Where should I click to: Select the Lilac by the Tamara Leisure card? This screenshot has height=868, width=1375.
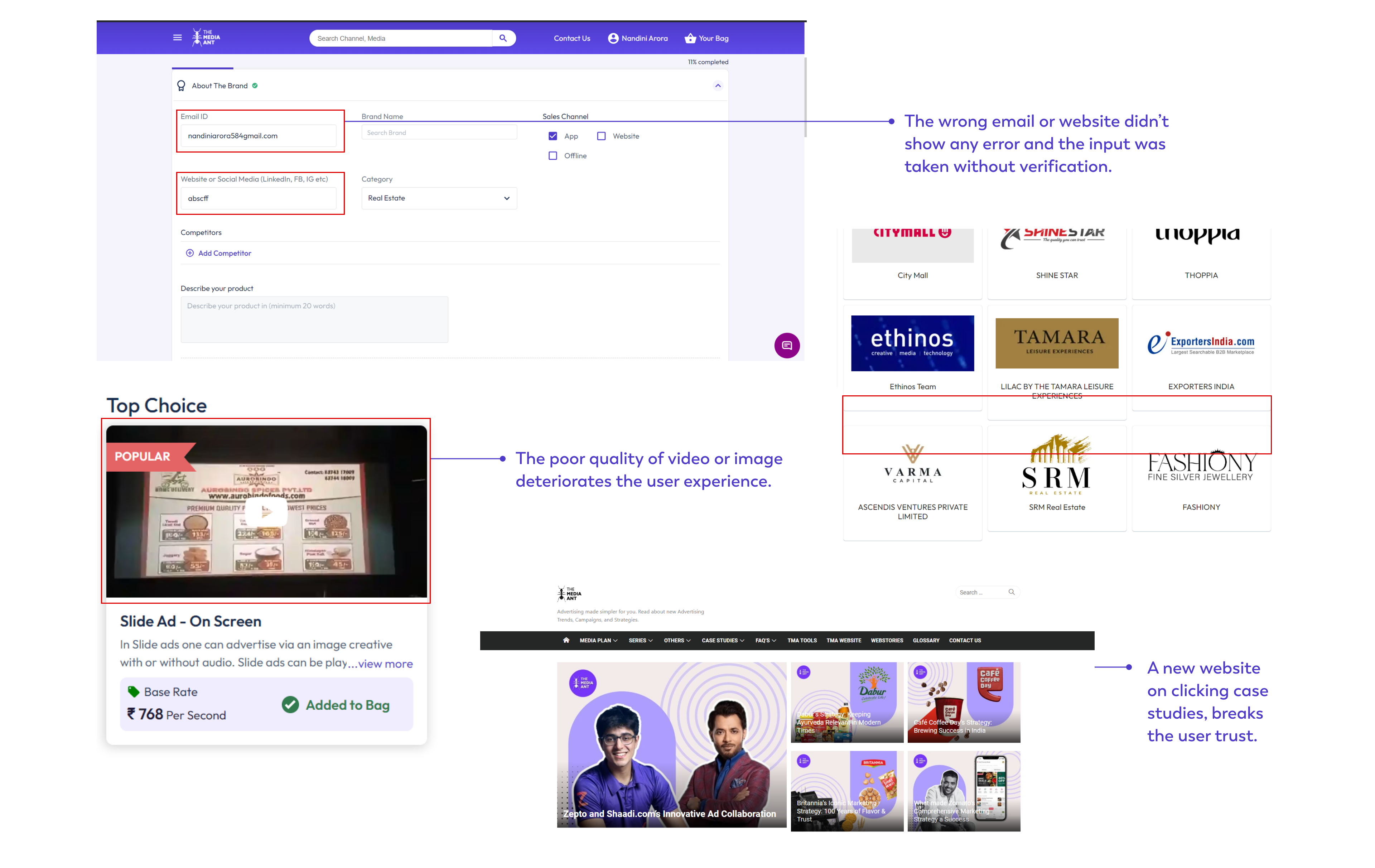tap(1057, 362)
